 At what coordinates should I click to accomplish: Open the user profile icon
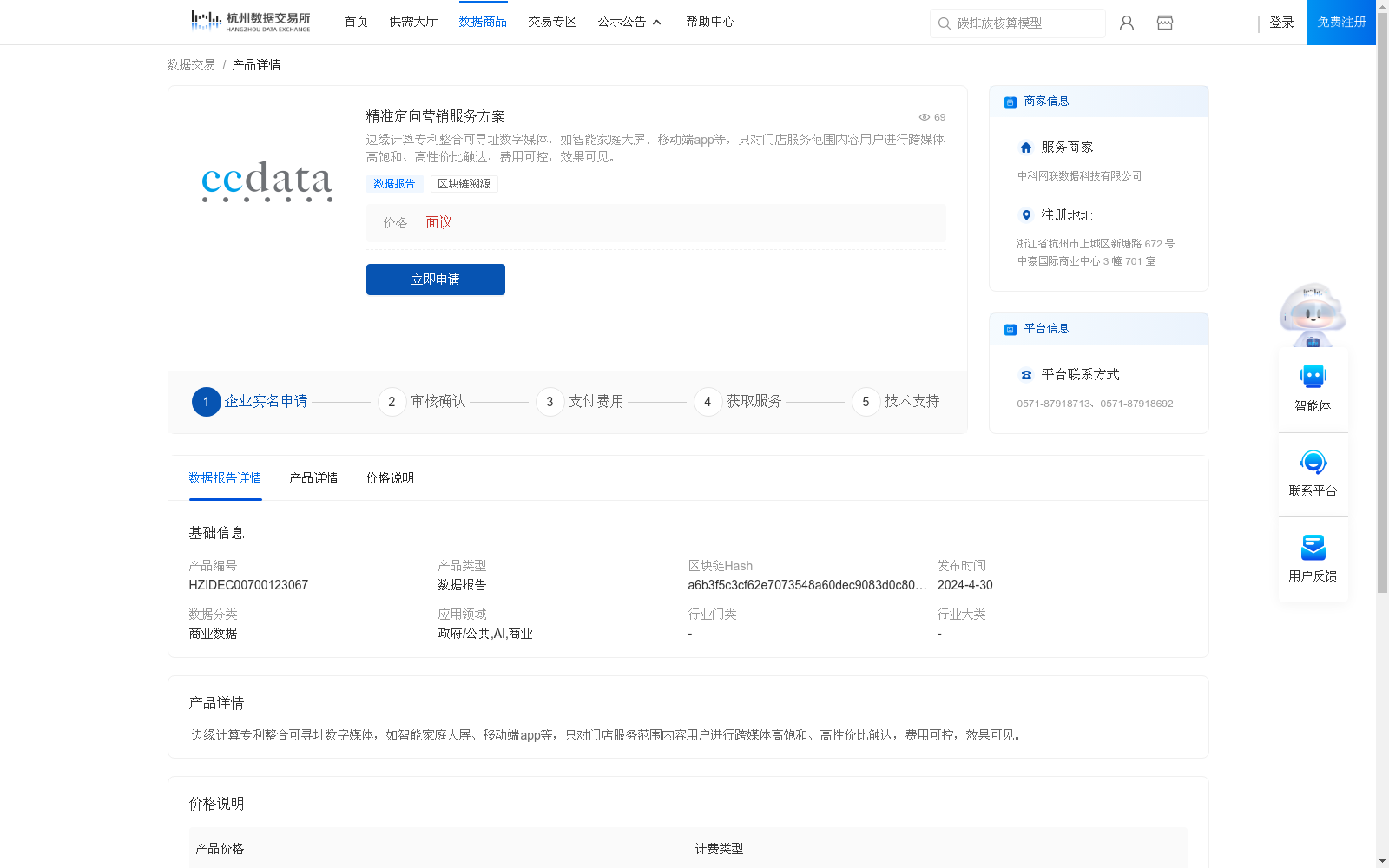[1127, 23]
